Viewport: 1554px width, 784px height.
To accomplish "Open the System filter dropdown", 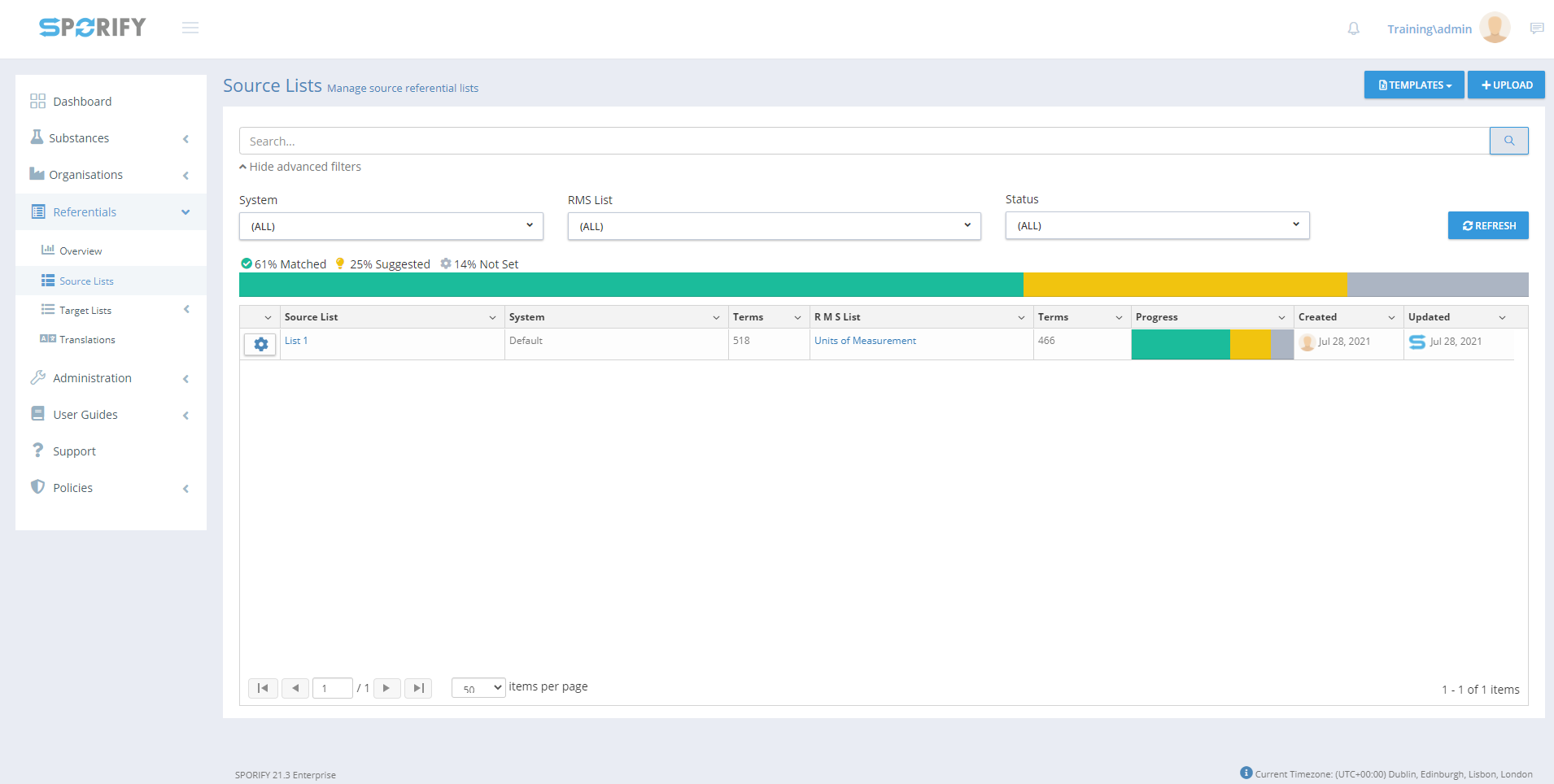I will (x=391, y=226).
